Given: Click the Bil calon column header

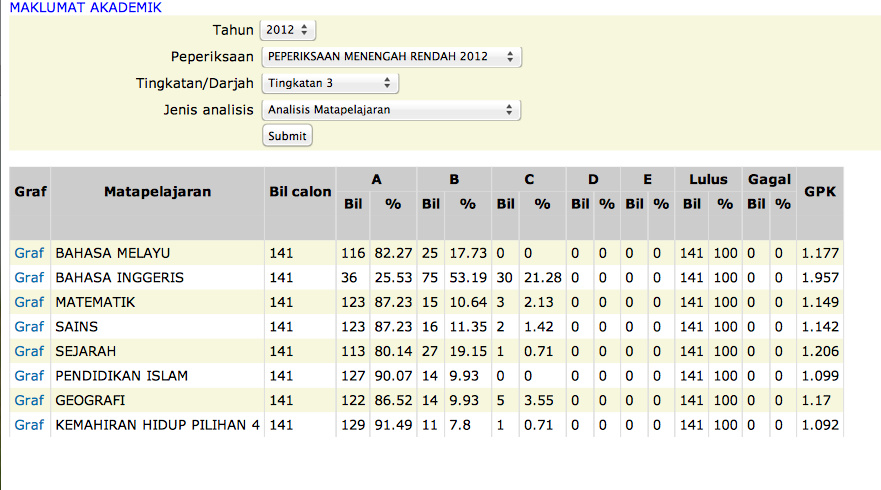Looking at the screenshot, I should 300,191.
